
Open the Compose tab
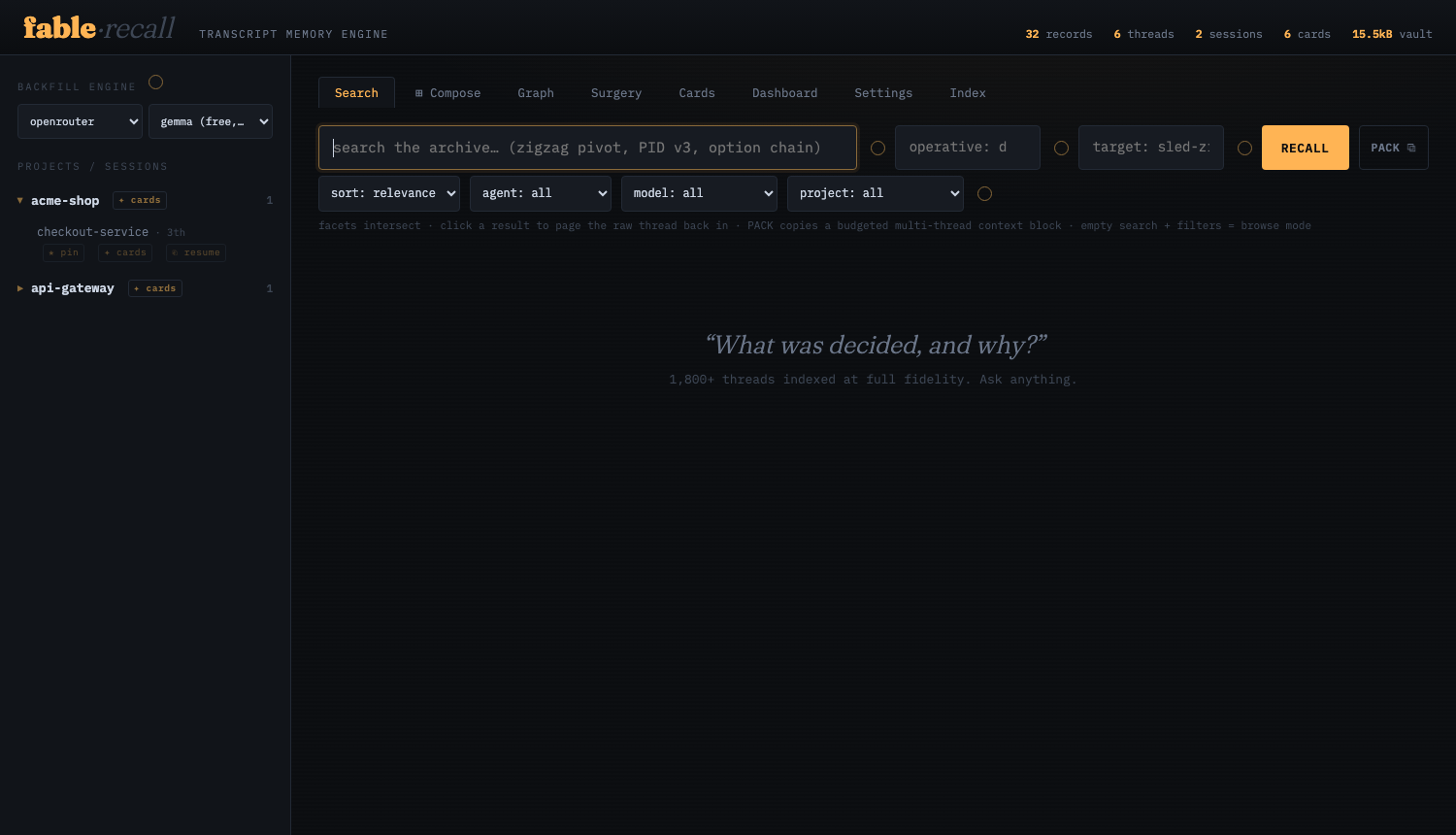[447, 93]
